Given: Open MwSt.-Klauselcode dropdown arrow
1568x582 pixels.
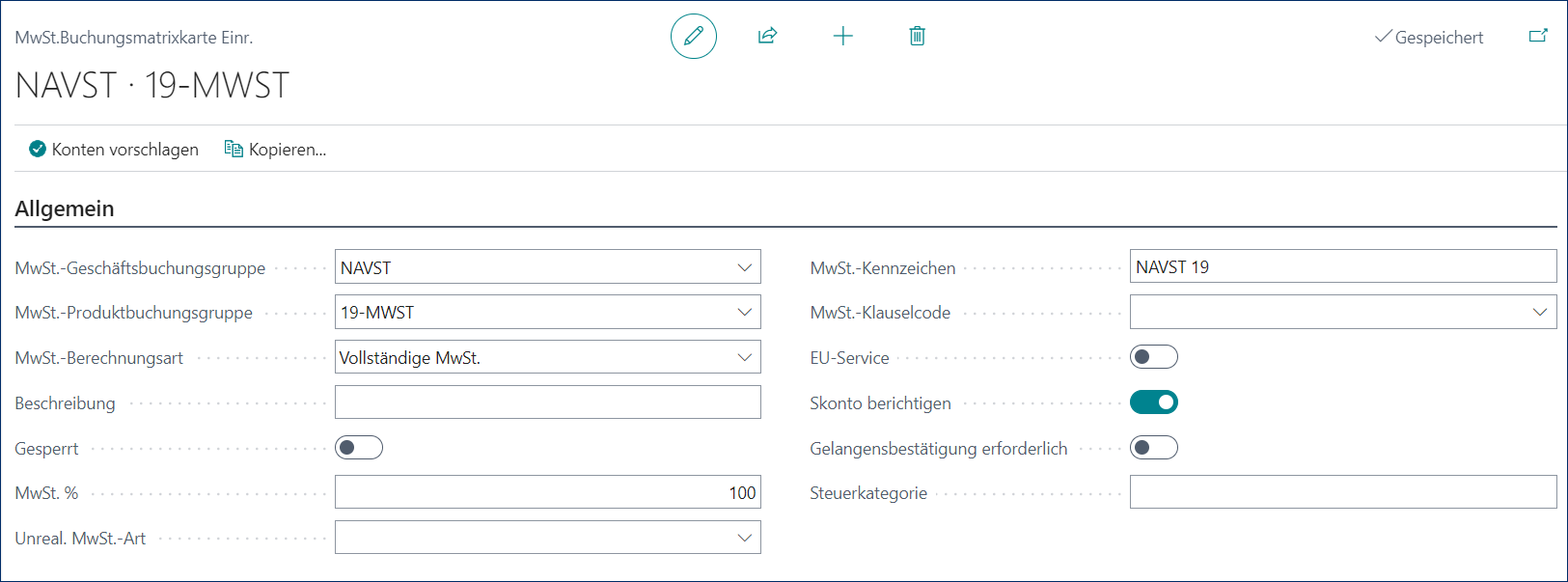Looking at the screenshot, I should (x=1540, y=313).
